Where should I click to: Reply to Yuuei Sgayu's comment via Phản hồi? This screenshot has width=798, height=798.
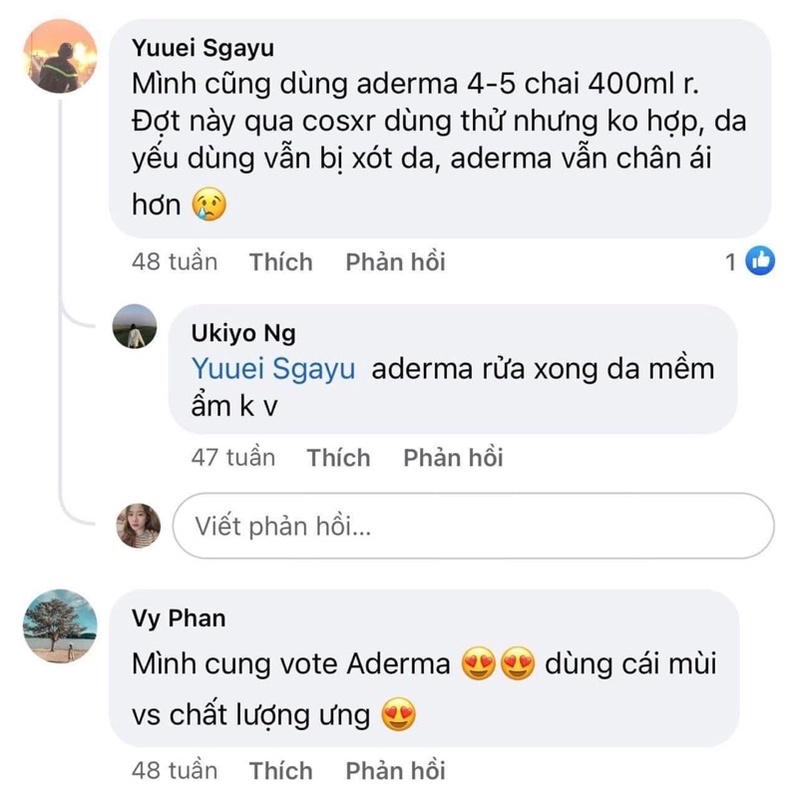coord(395,262)
